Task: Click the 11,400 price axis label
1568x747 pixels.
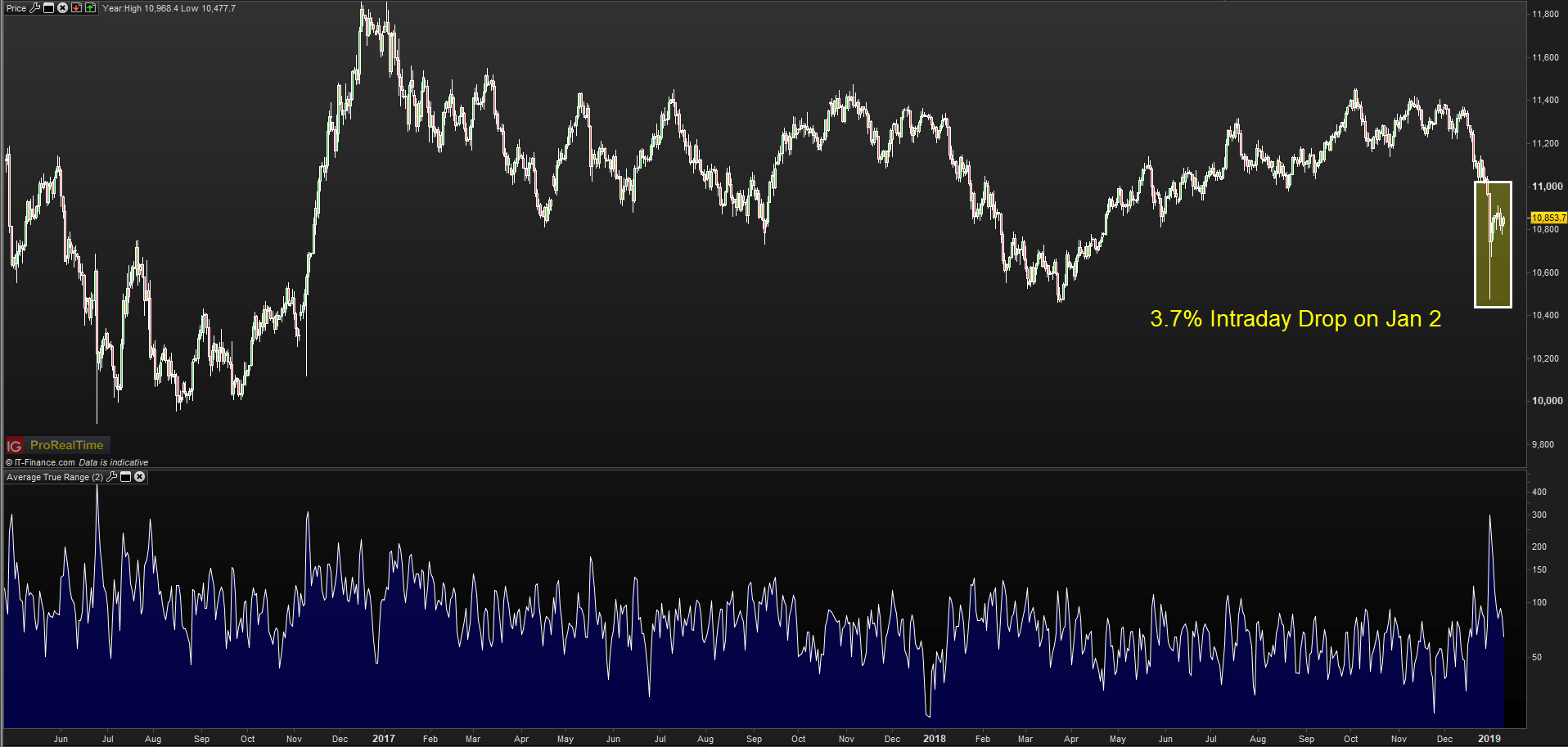Action: 1545,100
